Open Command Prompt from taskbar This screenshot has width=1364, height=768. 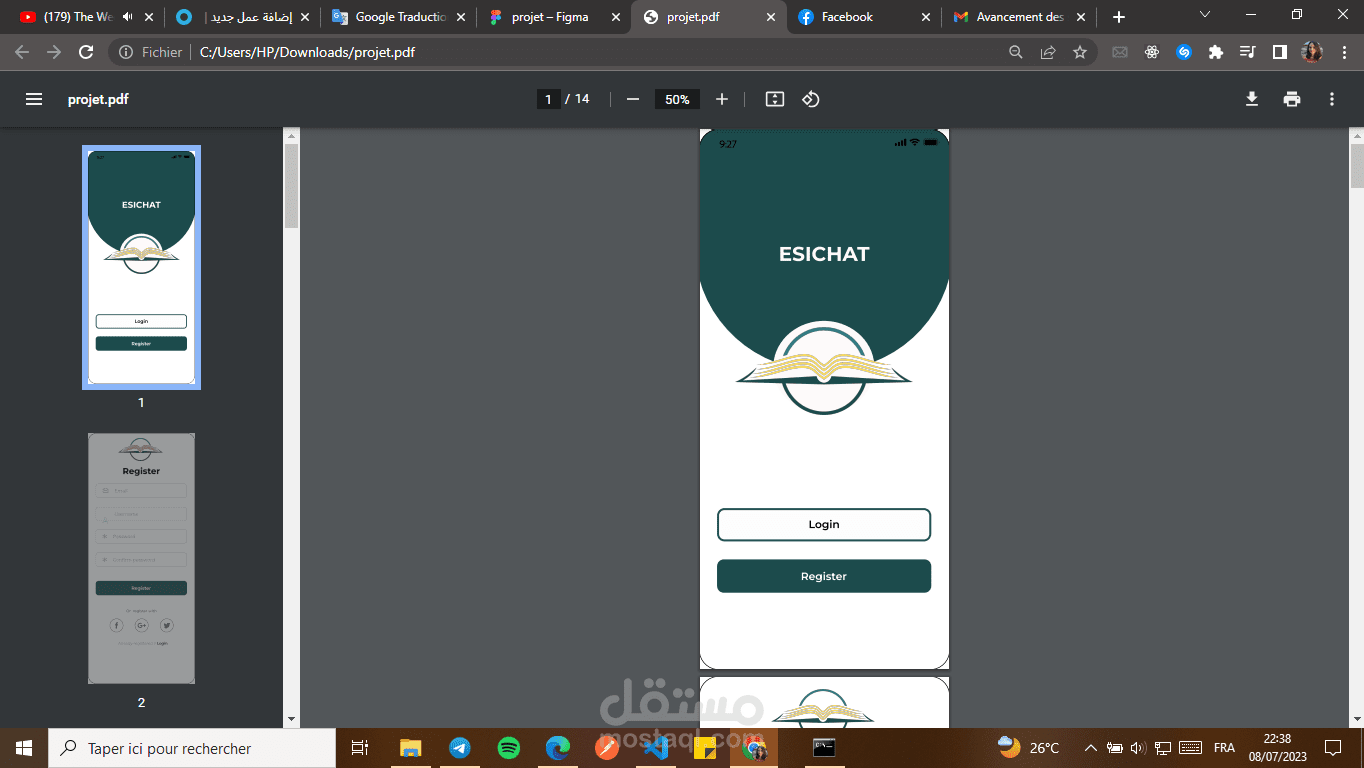point(823,748)
